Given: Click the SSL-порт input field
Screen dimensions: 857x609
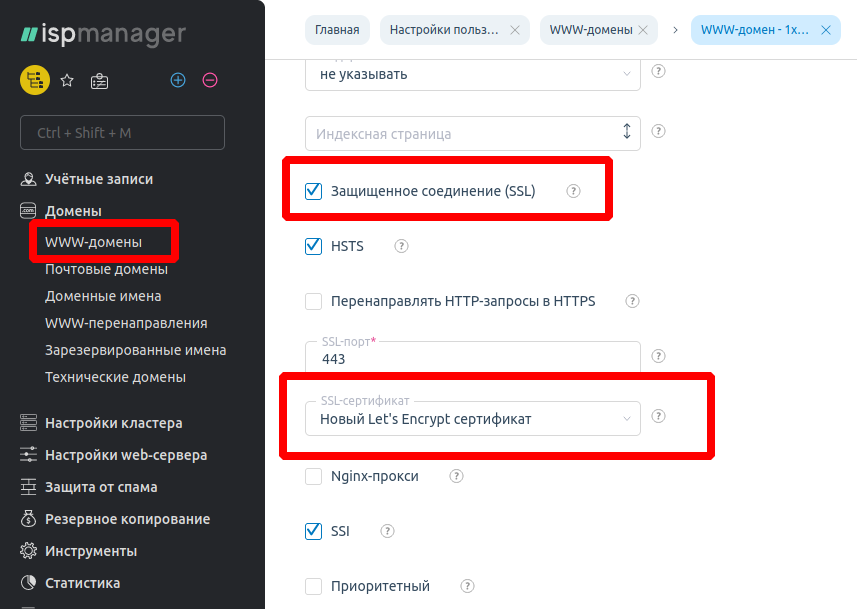Looking at the screenshot, I should [472, 358].
